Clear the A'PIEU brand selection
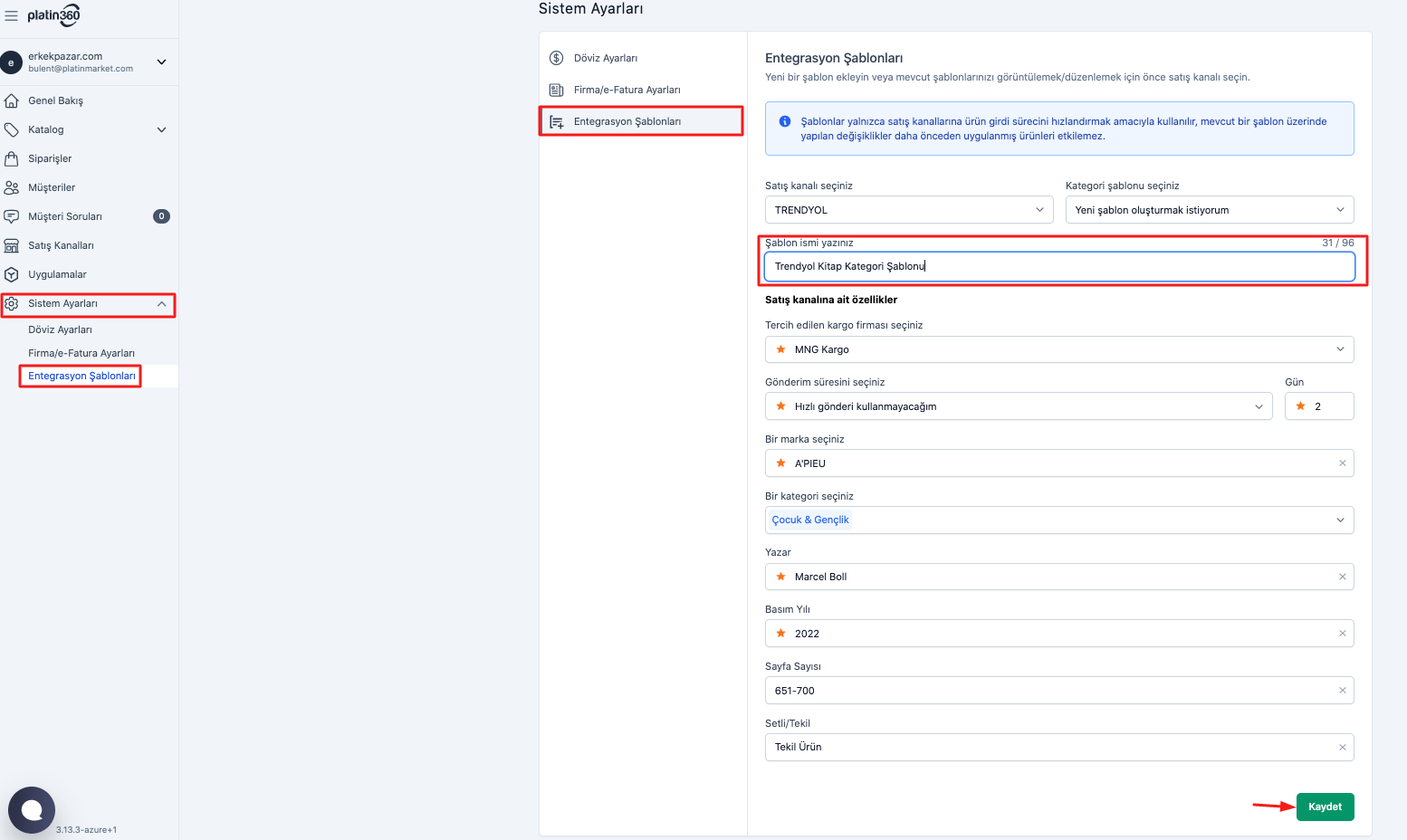Image resolution: width=1407 pixels, height=840 pixels. pos(1342,463)
